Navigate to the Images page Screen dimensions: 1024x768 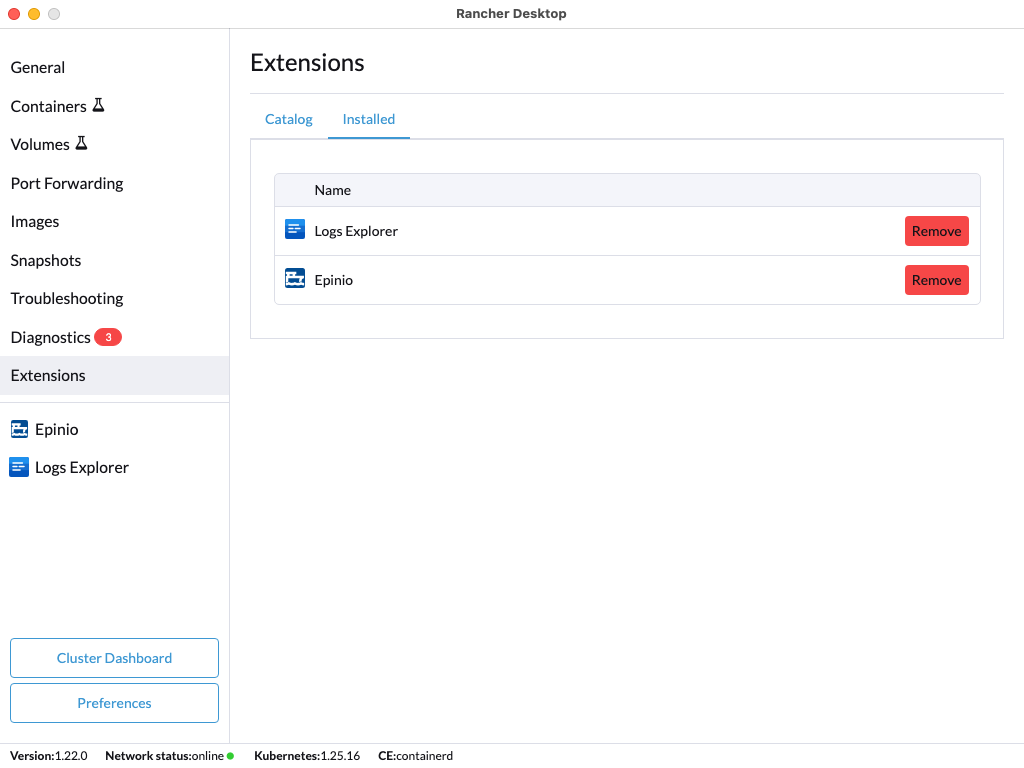click(x=35, y=222)
